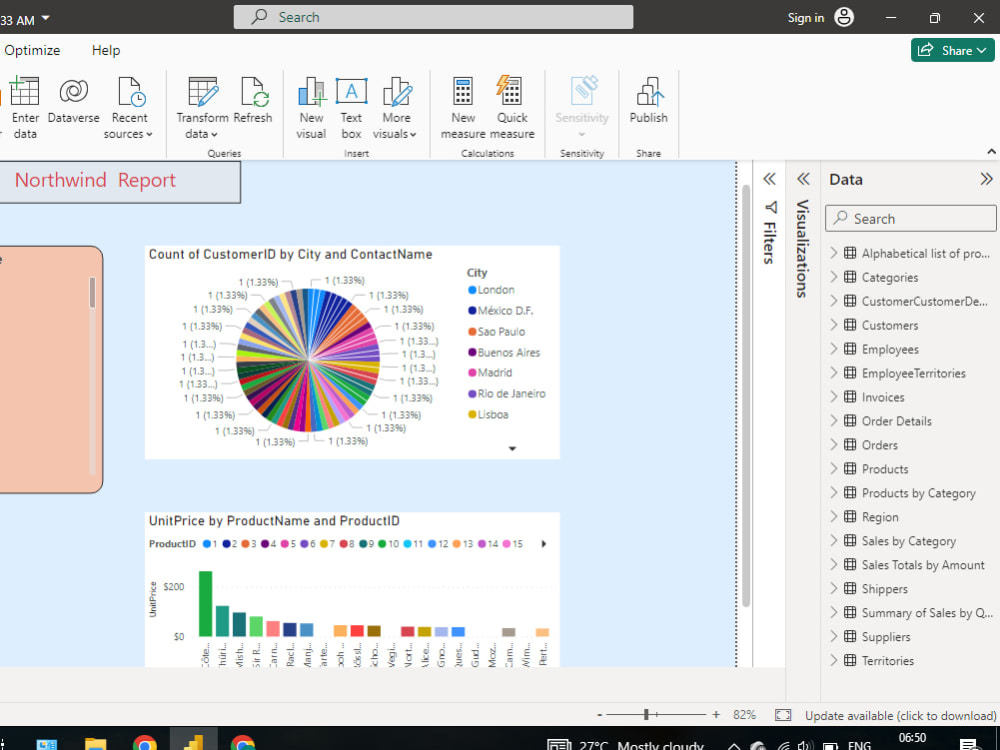Create a Quick measure

(512, 108)
